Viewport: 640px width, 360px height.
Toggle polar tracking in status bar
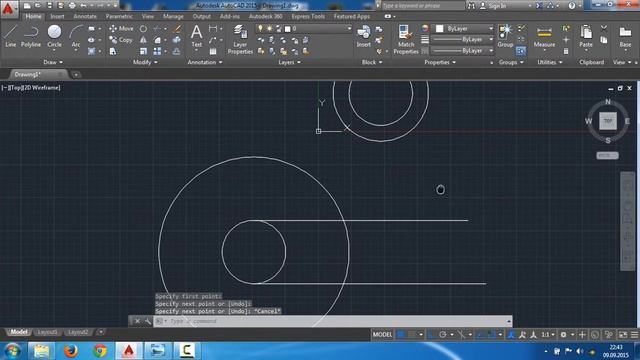443,335
